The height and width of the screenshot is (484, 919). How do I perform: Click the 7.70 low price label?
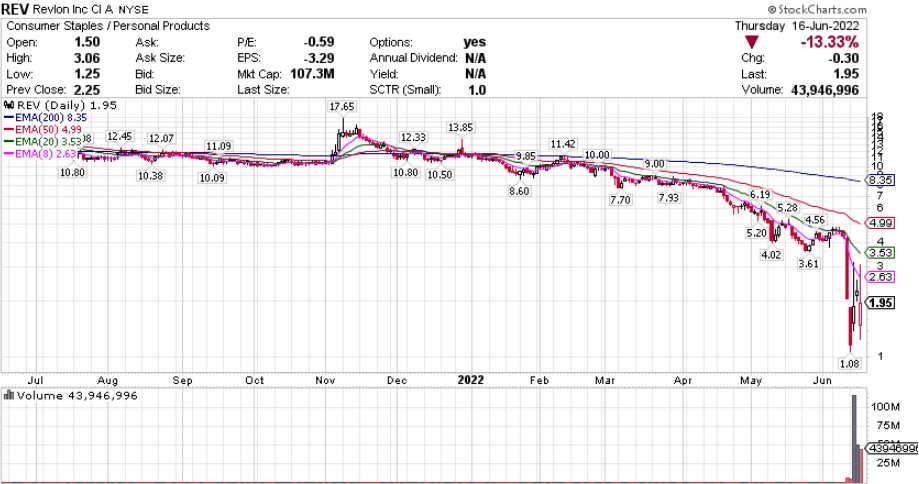click(x=620, y=200)
